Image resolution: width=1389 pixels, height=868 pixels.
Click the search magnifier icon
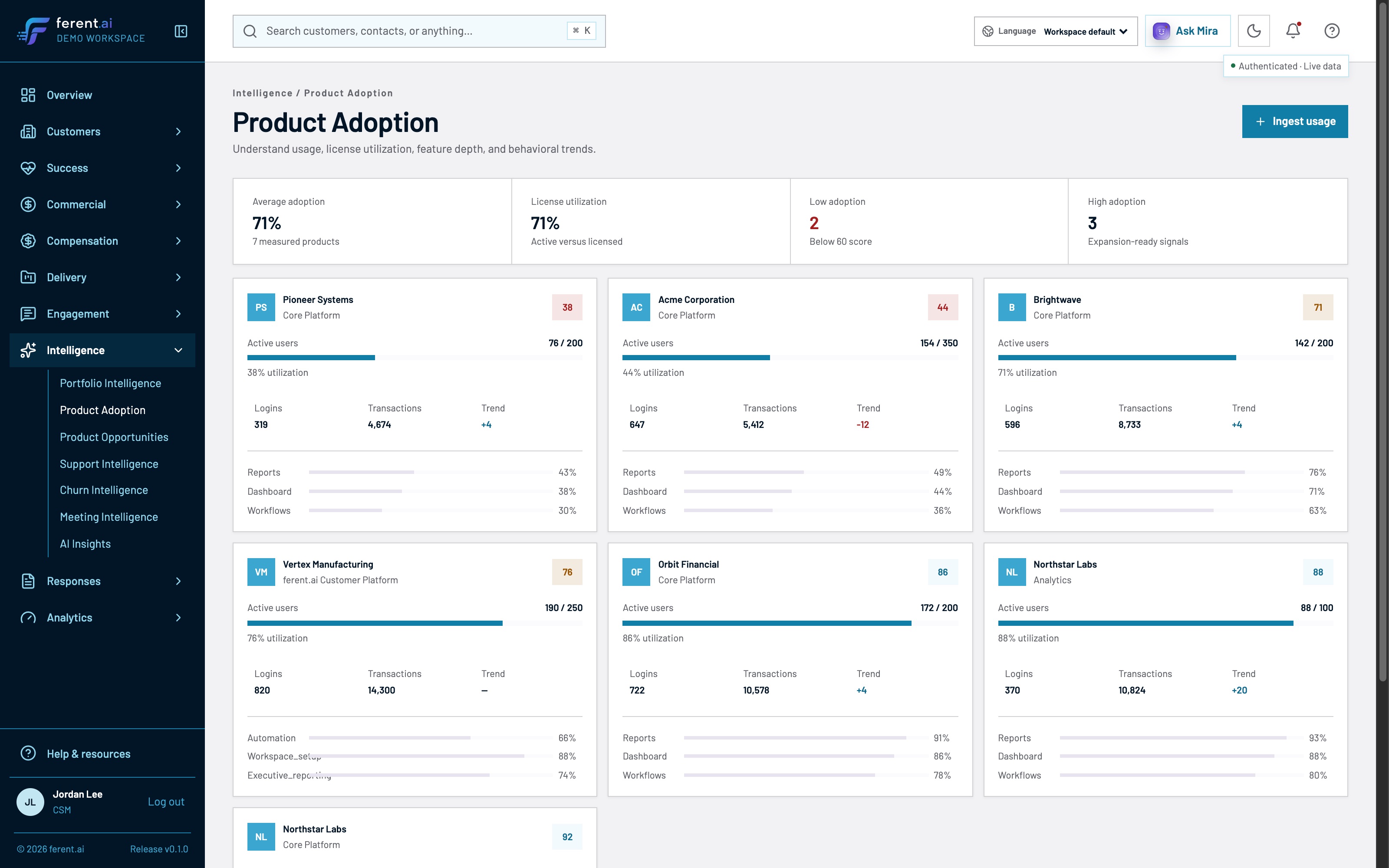[x=250, y=31]
